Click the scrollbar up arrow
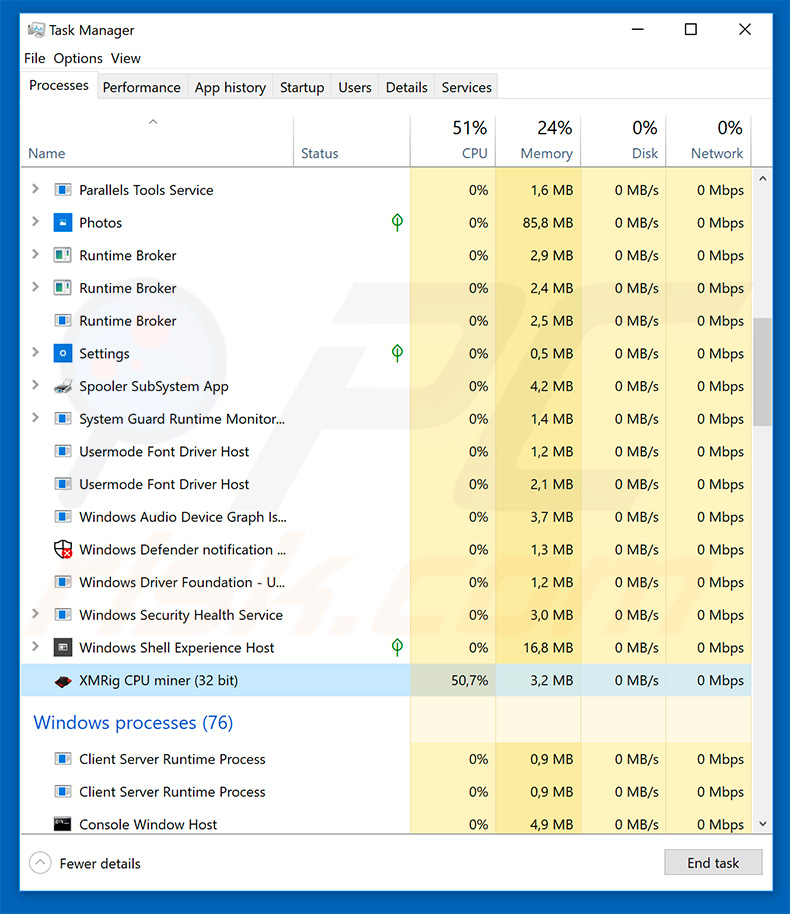790x914 pixels. (763, 179)
